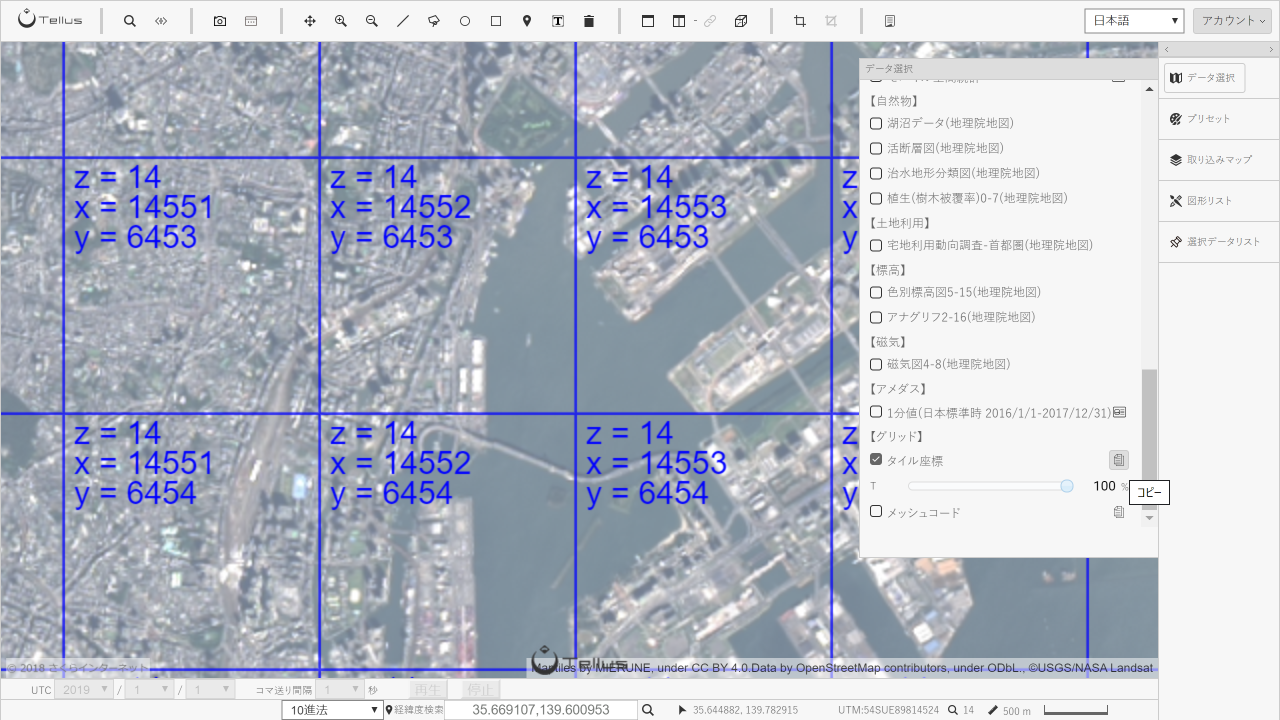Select the rectangle drawing tool
This screenshot has width=1280, height=720.
496,21
